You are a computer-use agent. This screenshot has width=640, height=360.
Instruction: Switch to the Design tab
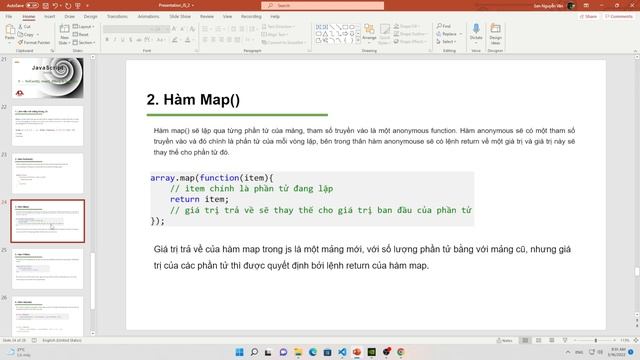[x=90, y=17]
